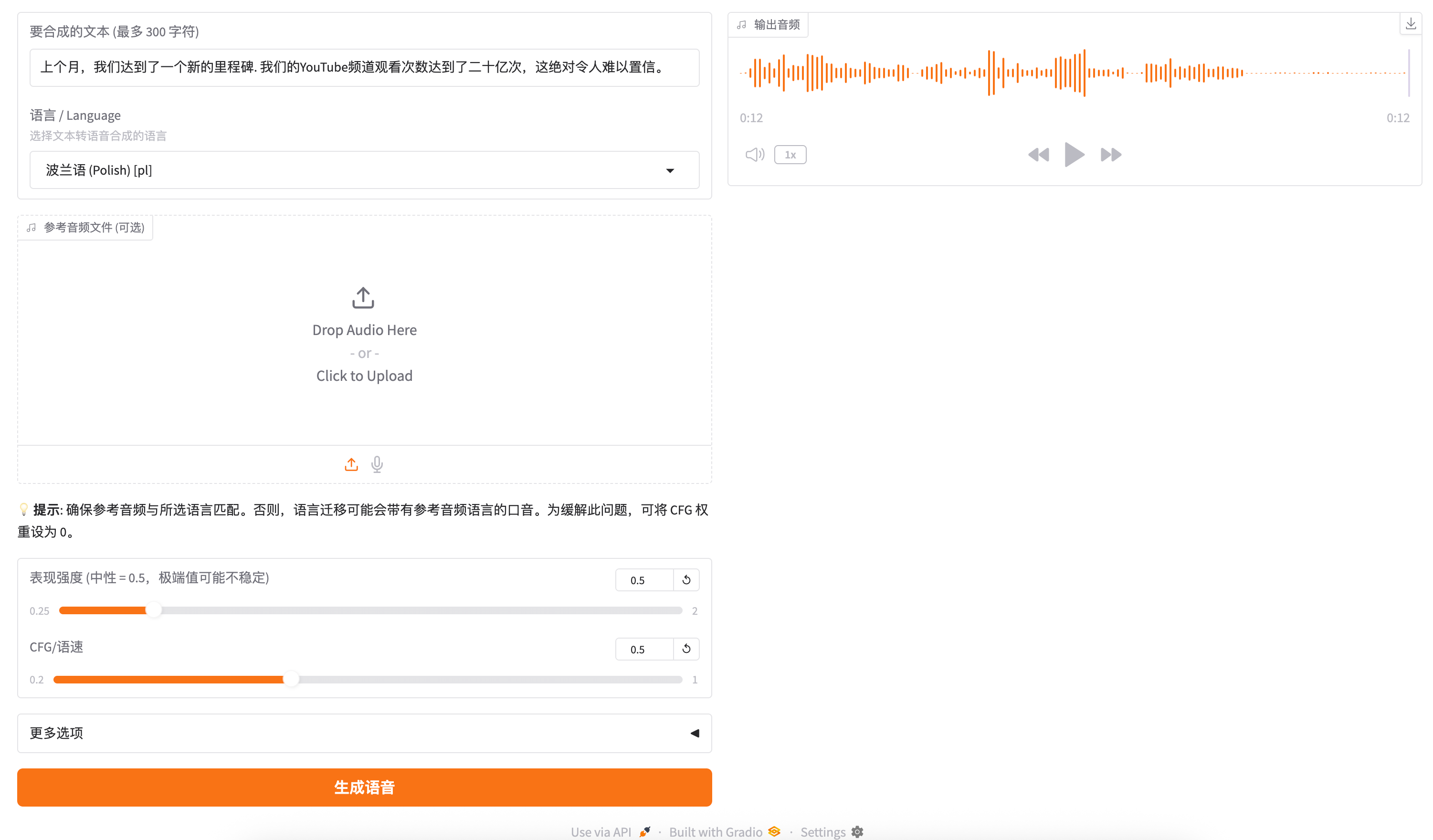Mute the output audio volume

[x=755, y=155]
